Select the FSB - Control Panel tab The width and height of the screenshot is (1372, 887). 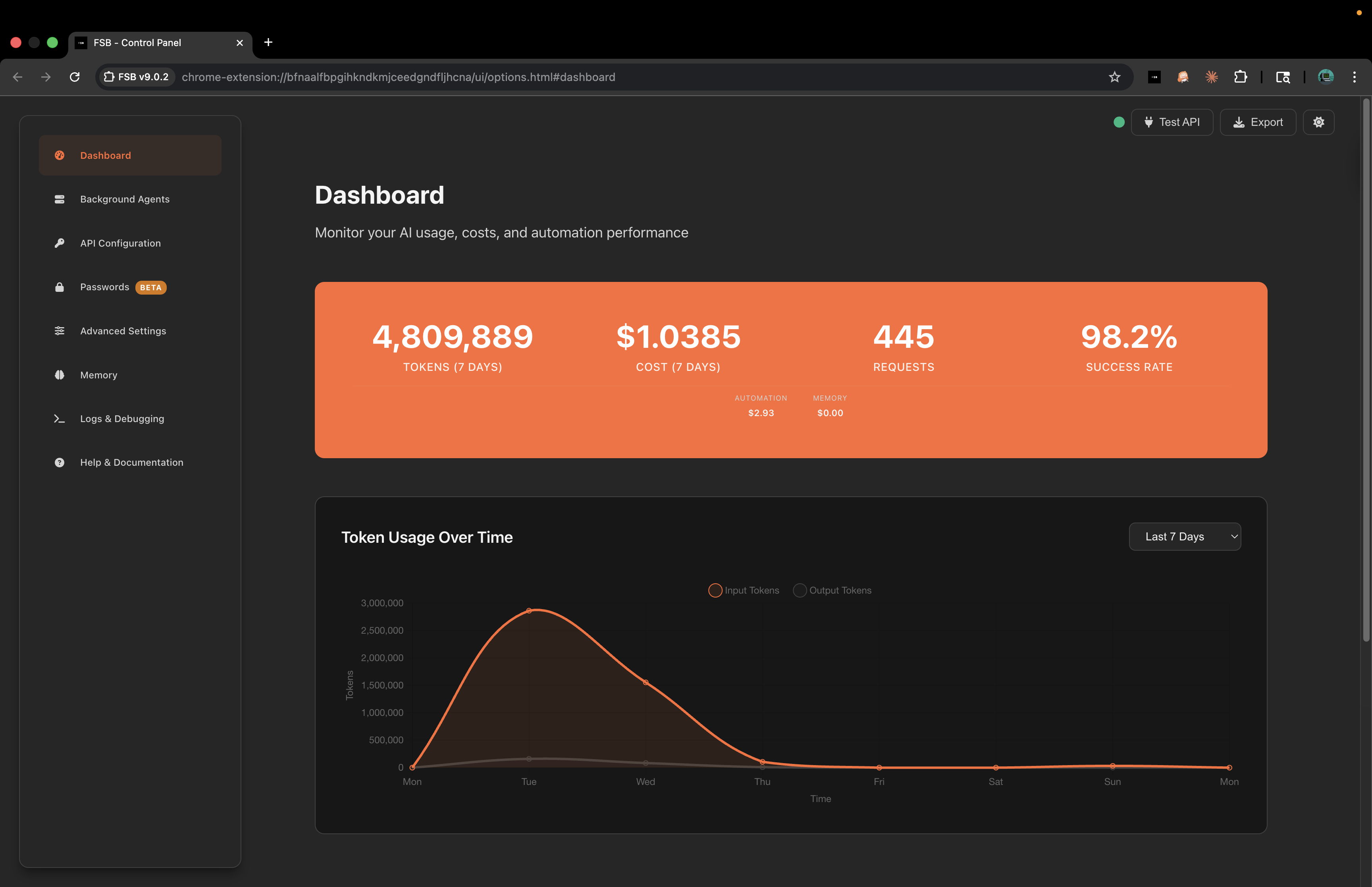click(x=160, y=42)
